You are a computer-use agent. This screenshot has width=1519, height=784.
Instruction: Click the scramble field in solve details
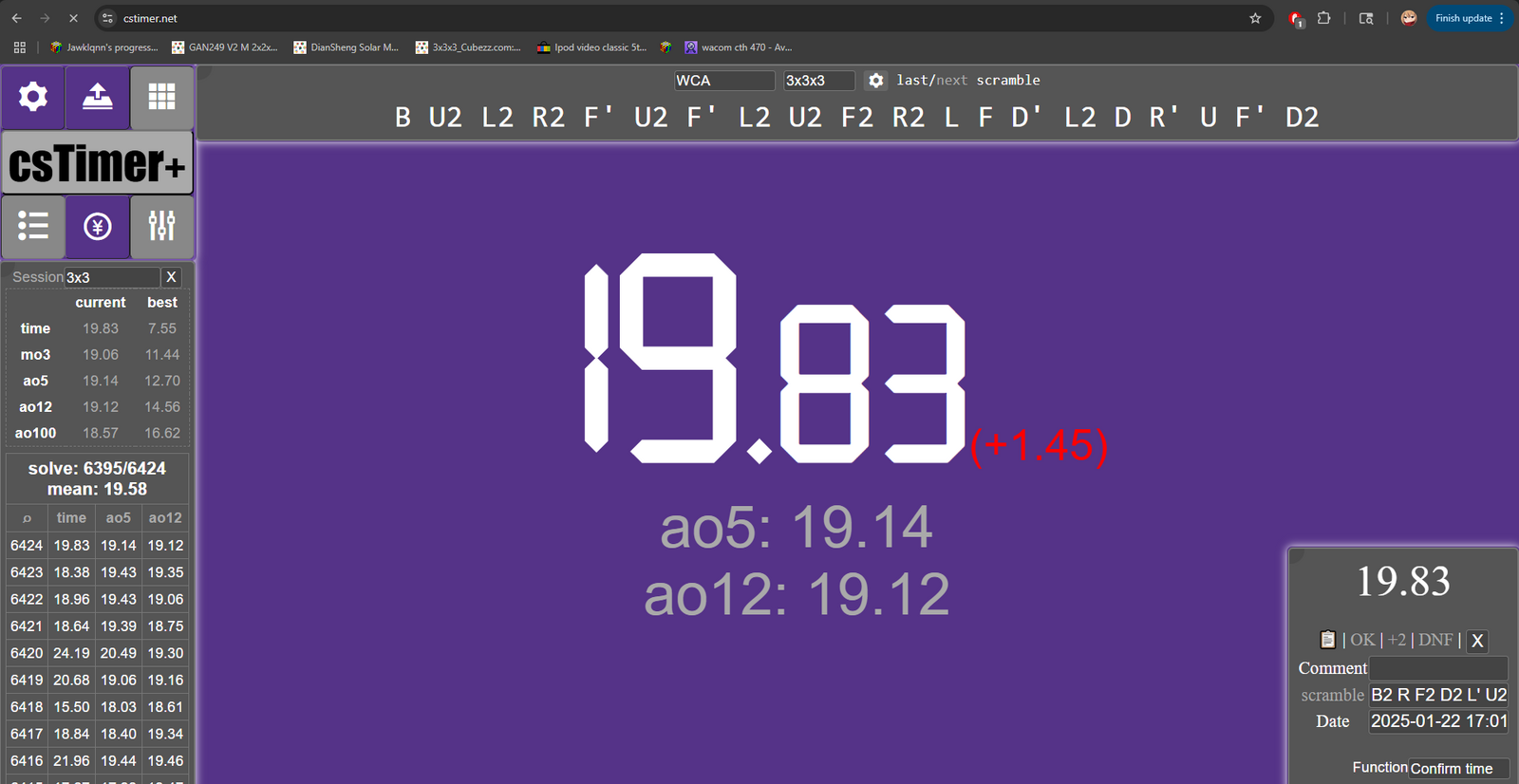(x=1438, y=695)
